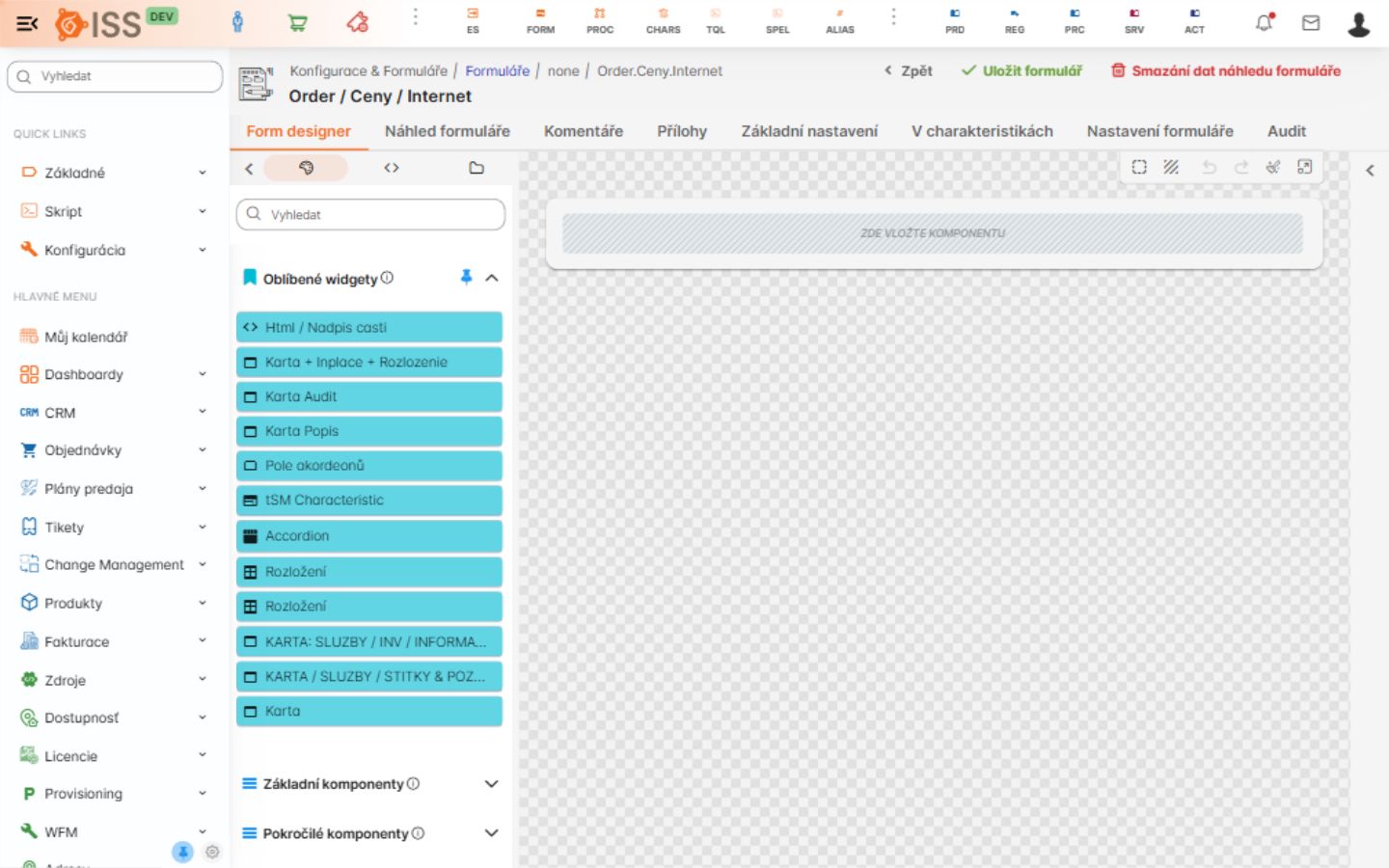Collapse the main hamburger menu
Image resolution: width=1389 pixels, height=868 pixels.
click(x=27, y=23)
